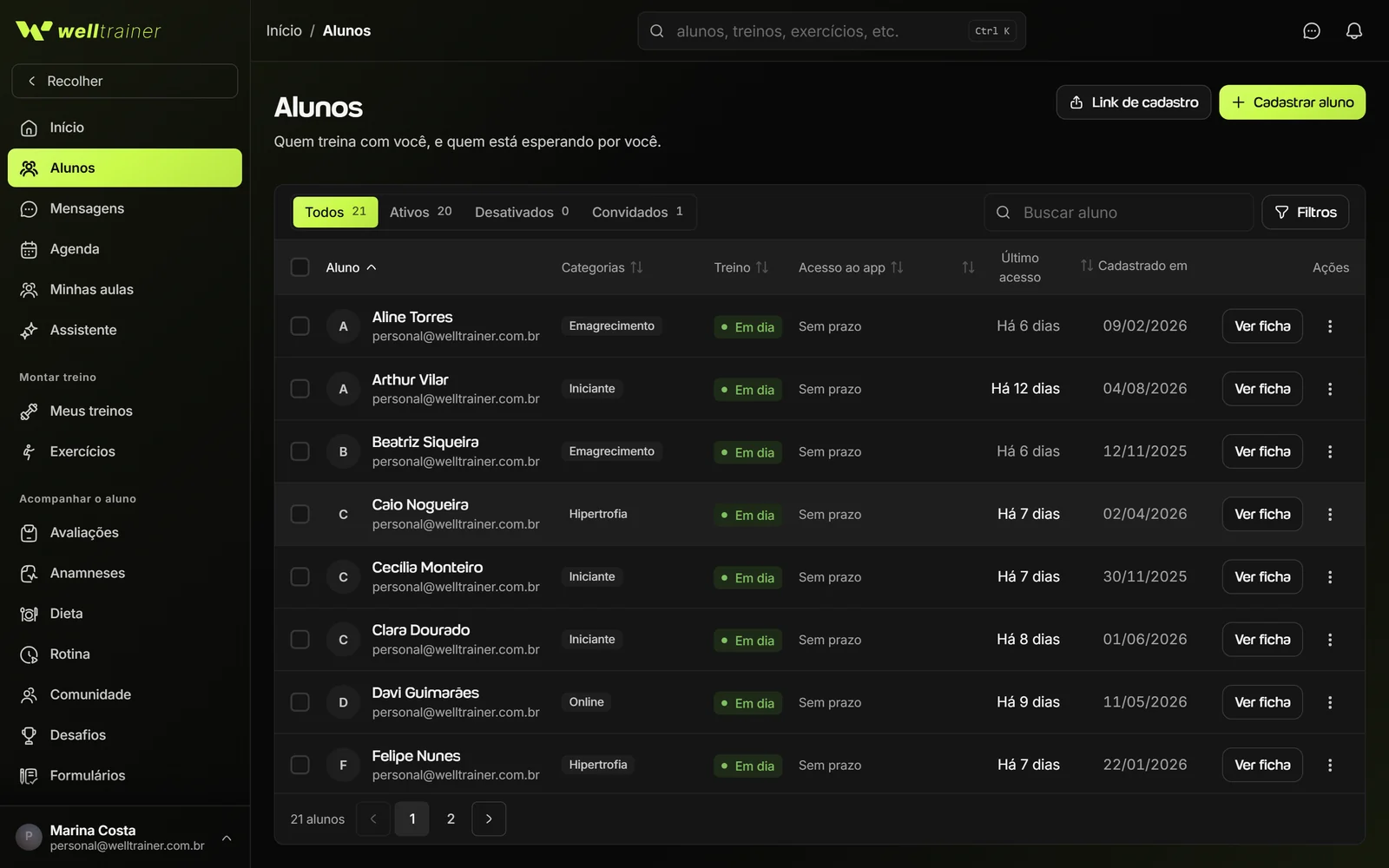Open Rotina in the sidebar
1389x868 pixels.
pos(125,654)
